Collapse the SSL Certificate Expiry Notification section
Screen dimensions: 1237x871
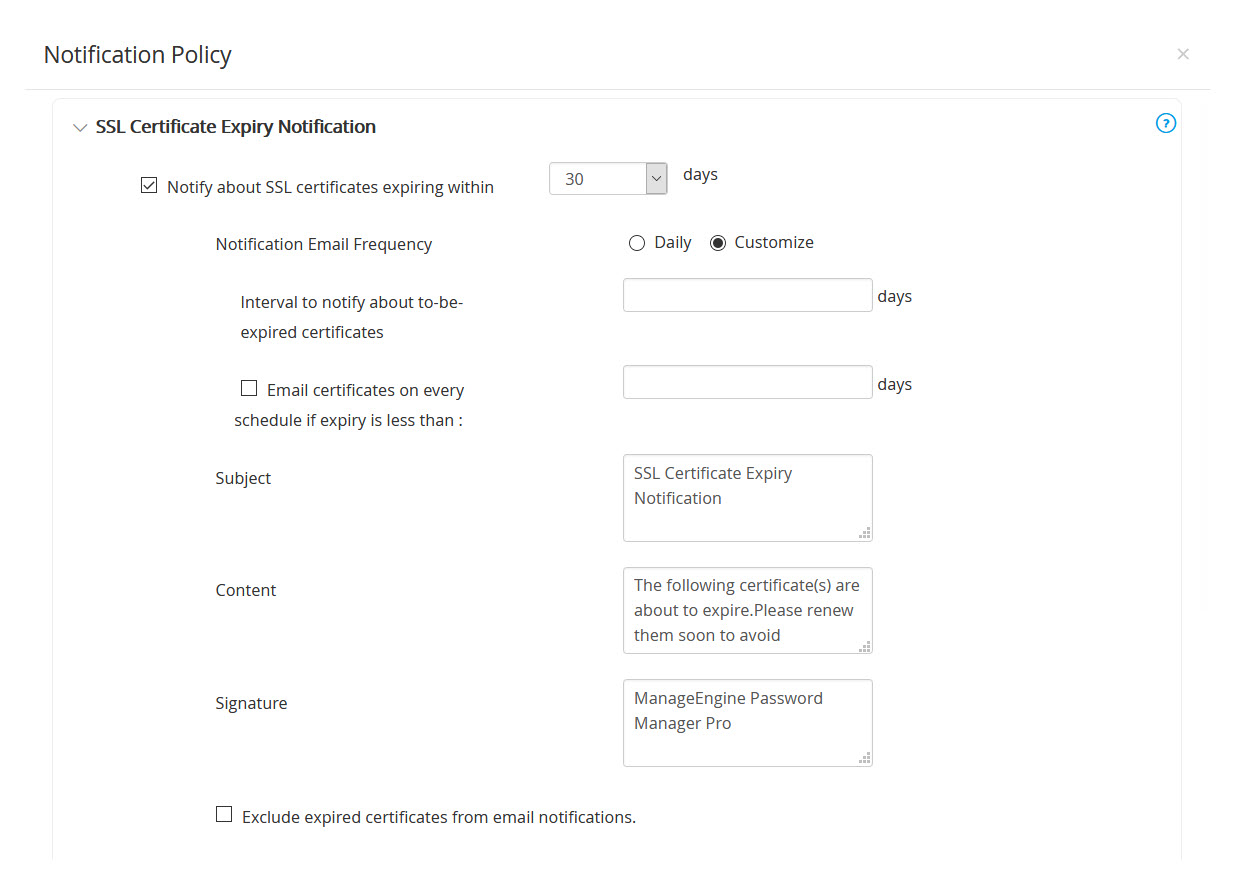[x=80, y=128]
